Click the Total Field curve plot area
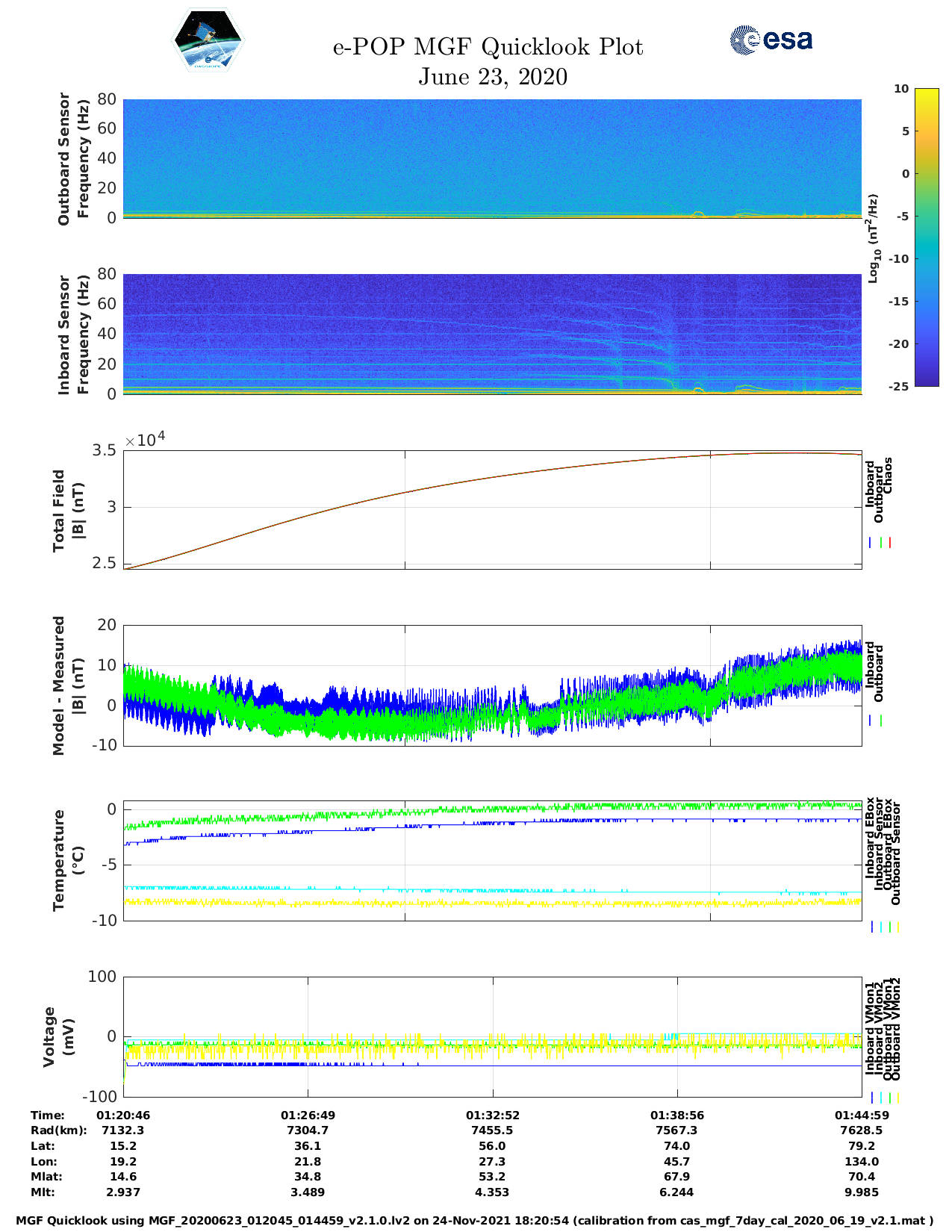This screenshot has width=952, height=1232. 492,510
